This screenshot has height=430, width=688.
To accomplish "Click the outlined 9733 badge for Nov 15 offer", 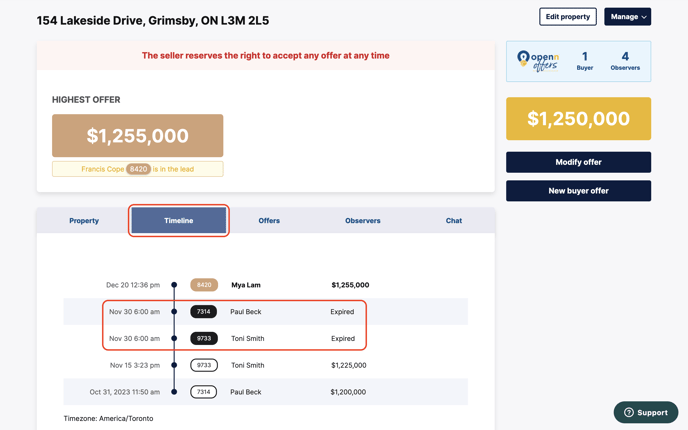I will click(204, 365).
